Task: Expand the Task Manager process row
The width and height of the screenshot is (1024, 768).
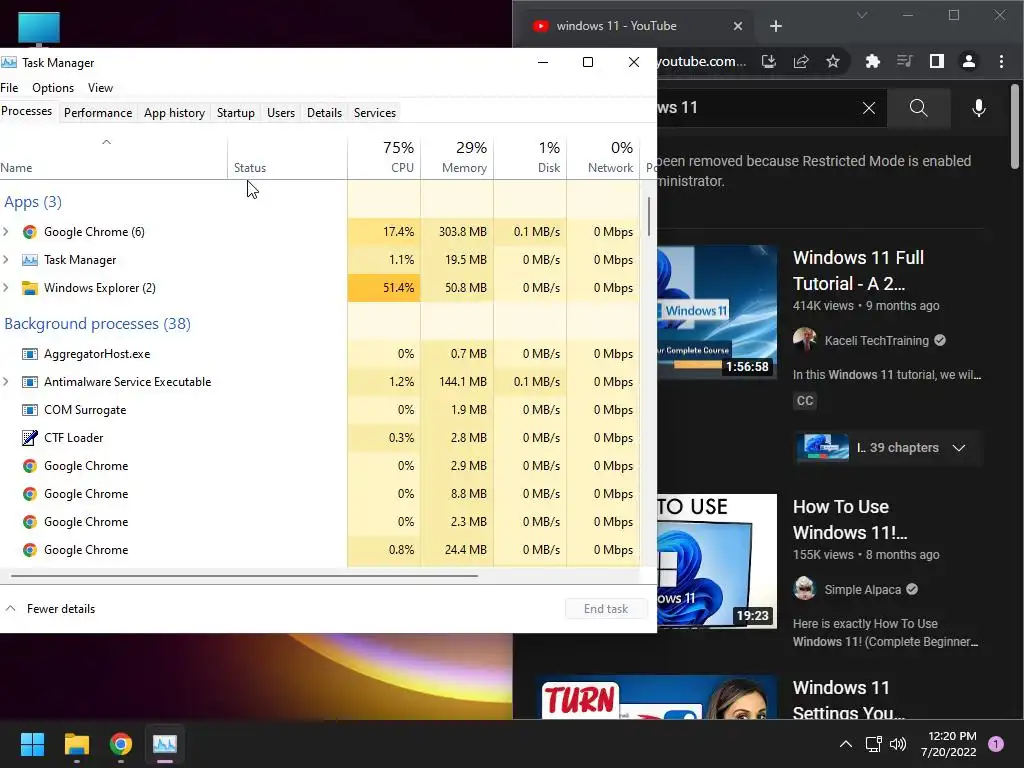Action: pos(6,260)
